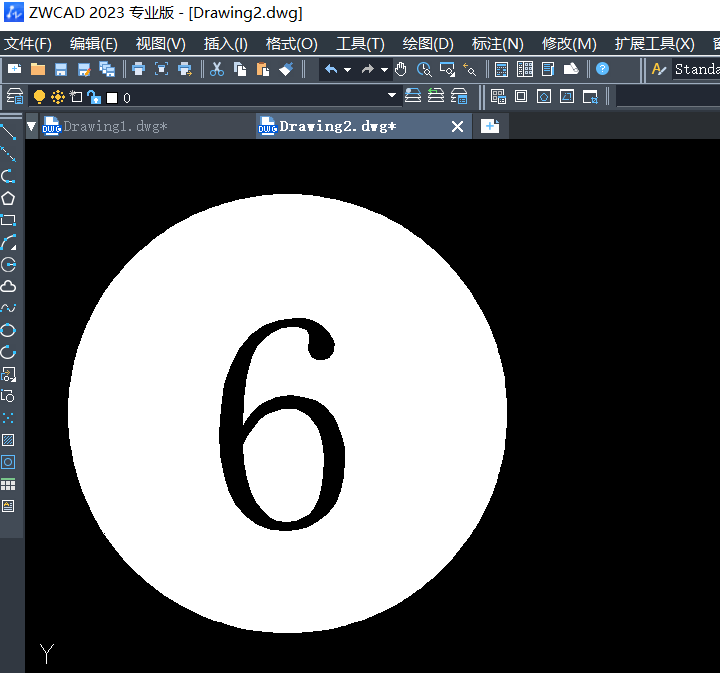
Task: Click the Save As icon
Action: [x=84, y=69]
